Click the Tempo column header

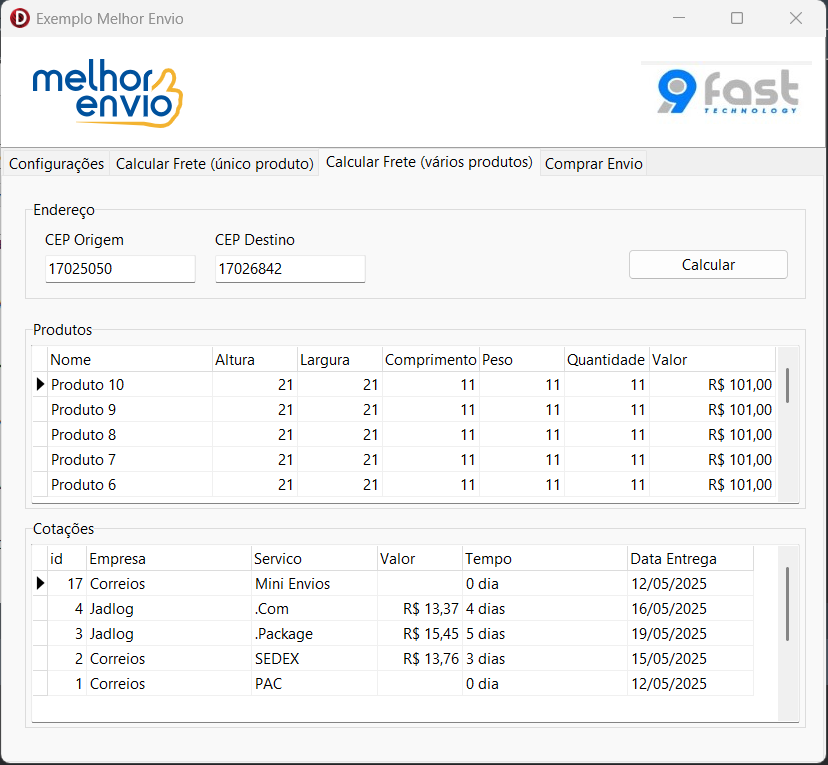[545, 559]
